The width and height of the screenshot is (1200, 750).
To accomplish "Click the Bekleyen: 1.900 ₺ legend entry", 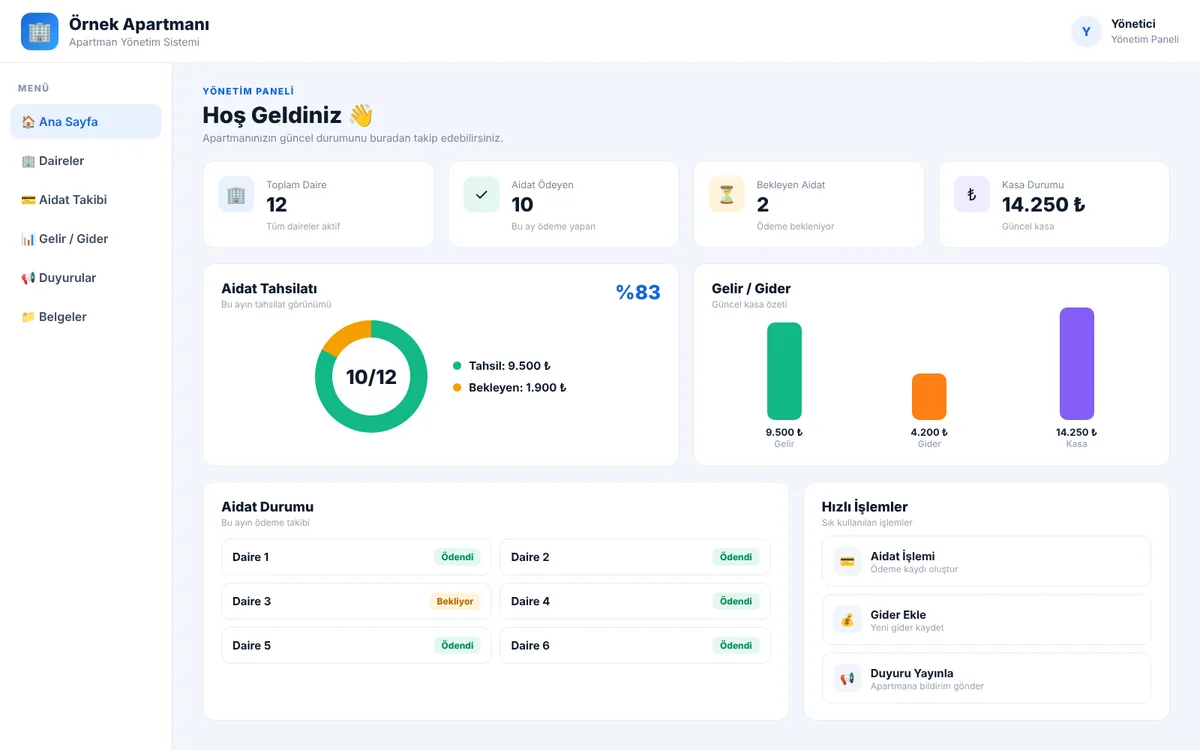I will (509, 387).
